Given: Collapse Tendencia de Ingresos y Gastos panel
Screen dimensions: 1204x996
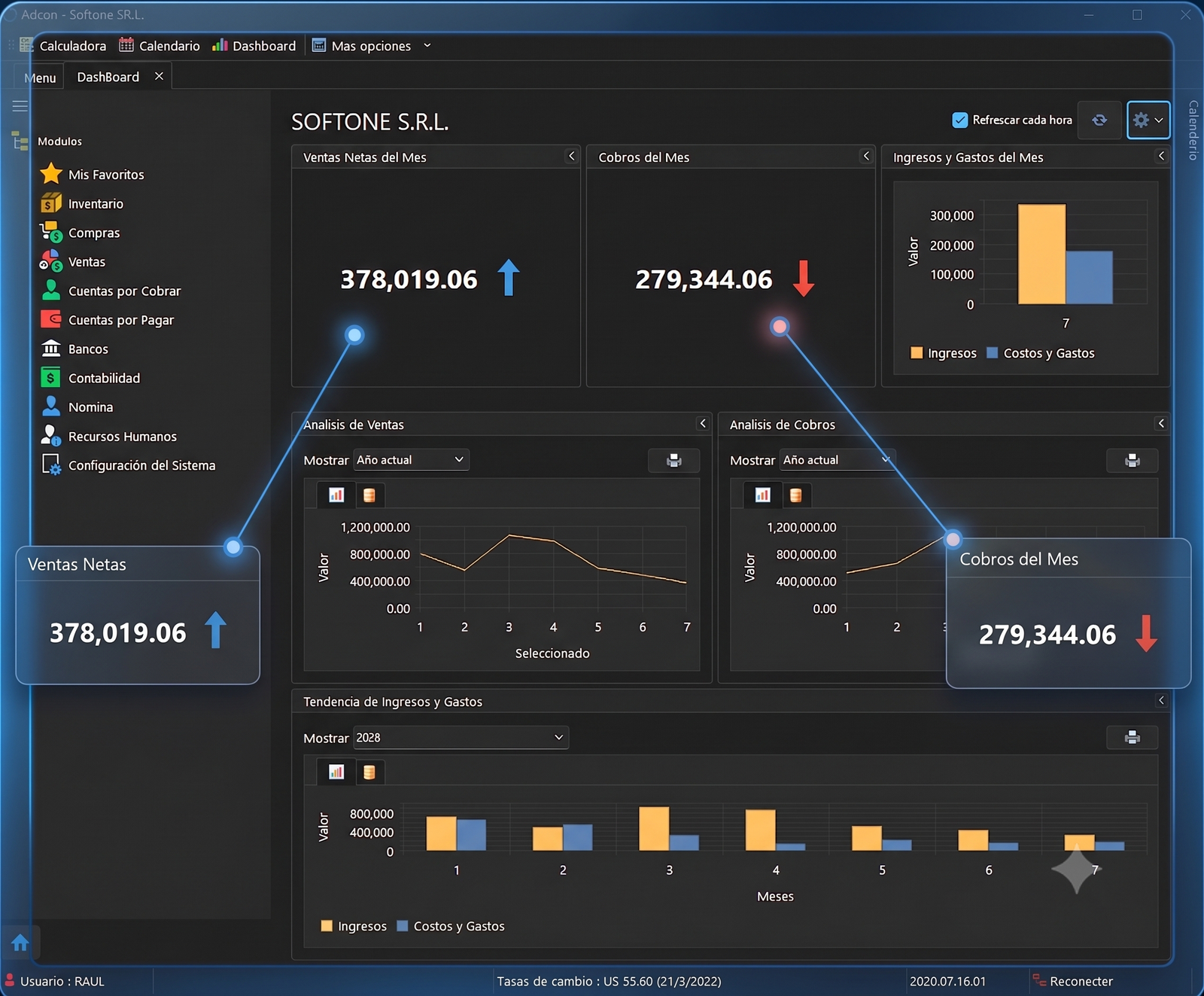Looking at the screenshot, I should (1161, 700).
